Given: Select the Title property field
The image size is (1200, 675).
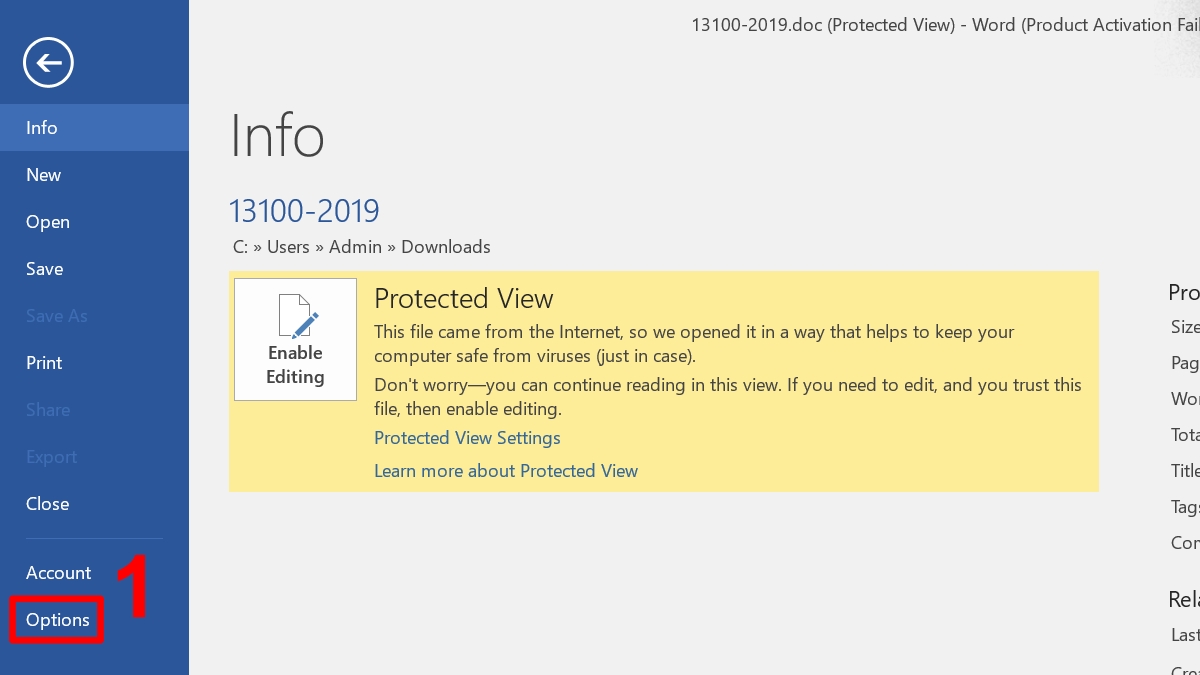Looking at the screenshot, I should pos(1185,470).
